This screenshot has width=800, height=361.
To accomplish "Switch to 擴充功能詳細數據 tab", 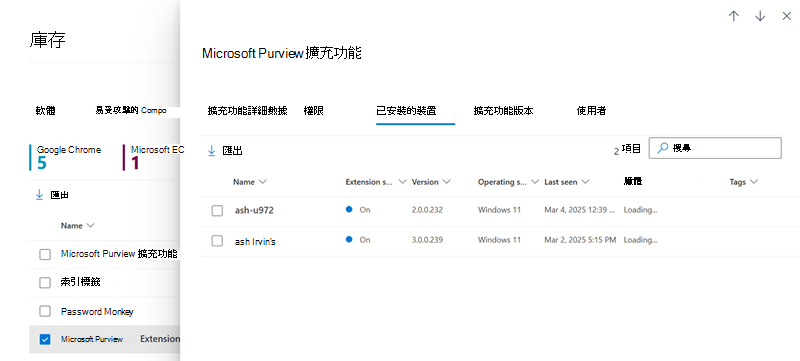I will pyautogui.click(x=247, y=111).
